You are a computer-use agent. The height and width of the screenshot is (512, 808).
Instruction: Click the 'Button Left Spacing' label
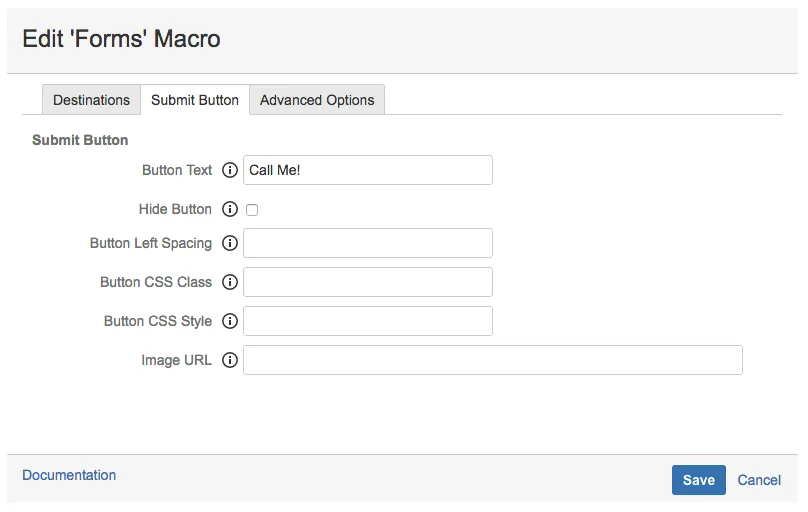pyautogui.click(x=150, y=243)
